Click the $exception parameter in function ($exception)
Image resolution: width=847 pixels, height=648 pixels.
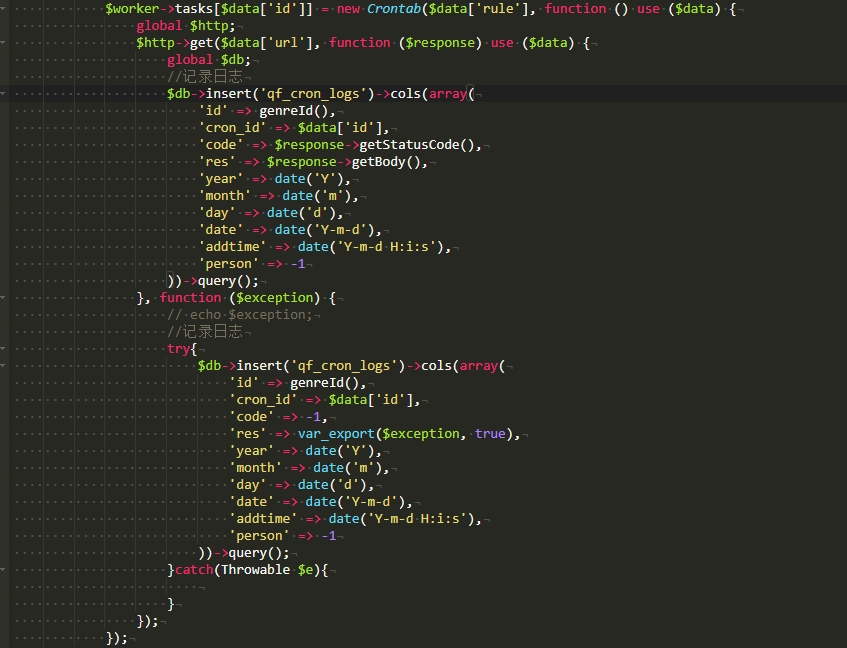click(274, 298)
